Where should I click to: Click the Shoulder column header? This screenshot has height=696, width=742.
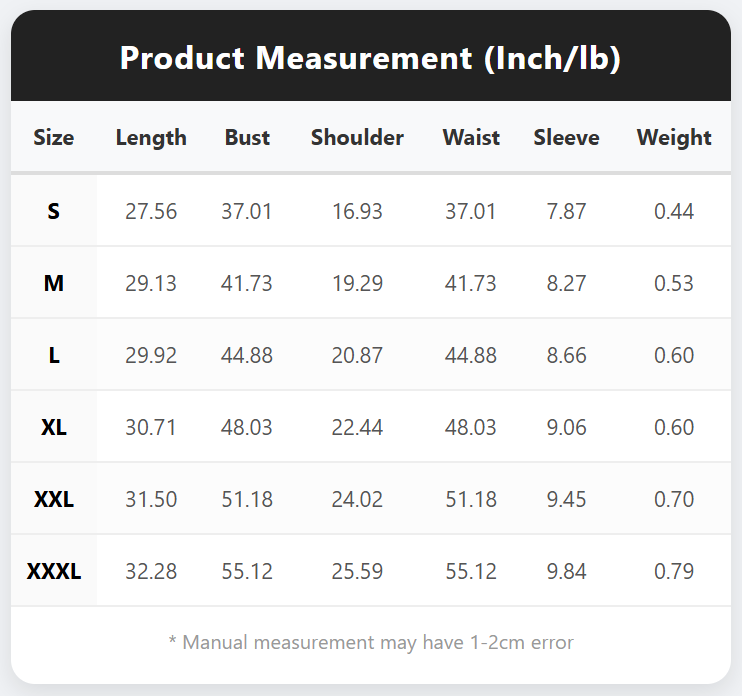click(x=357, y=138)
